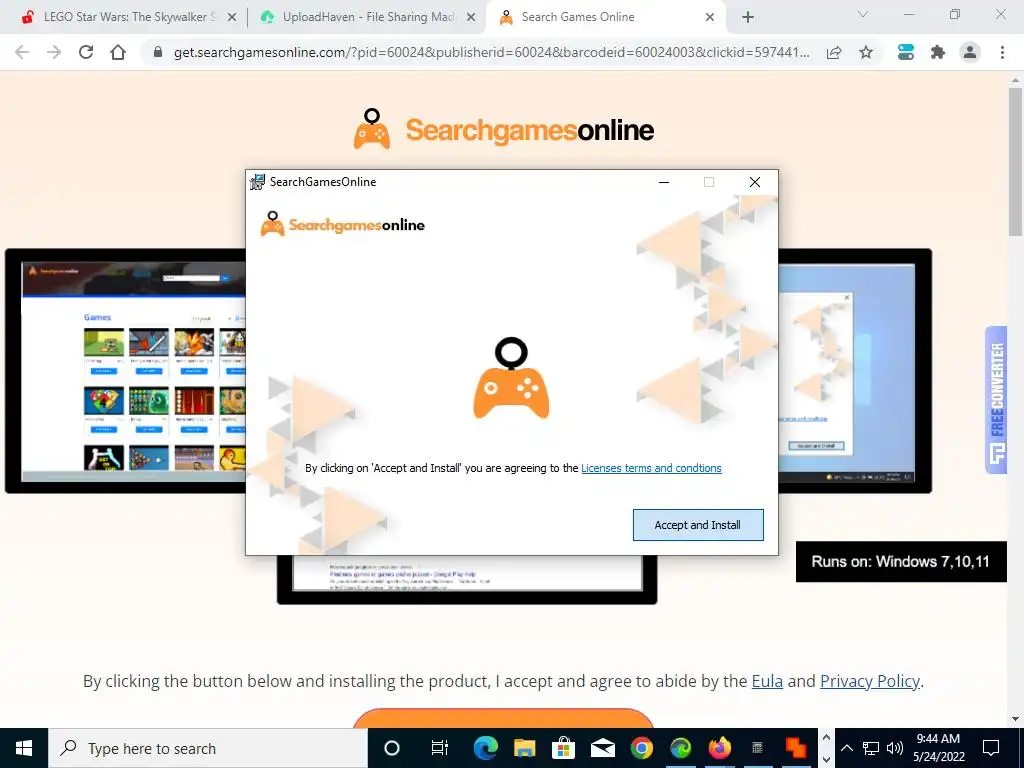Open Firefox from taskbar

tap(720, 748)
